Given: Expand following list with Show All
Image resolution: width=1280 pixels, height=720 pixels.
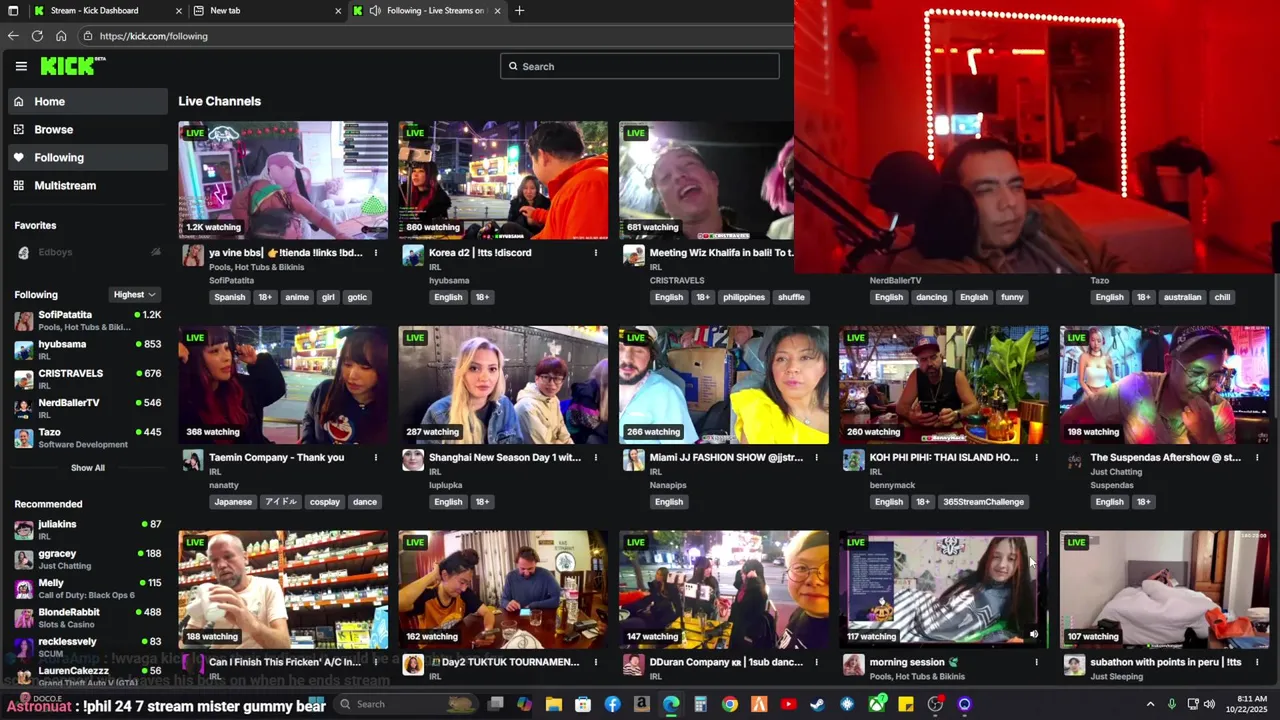Looking at the screenshot, I should click(x=87, y=468).
